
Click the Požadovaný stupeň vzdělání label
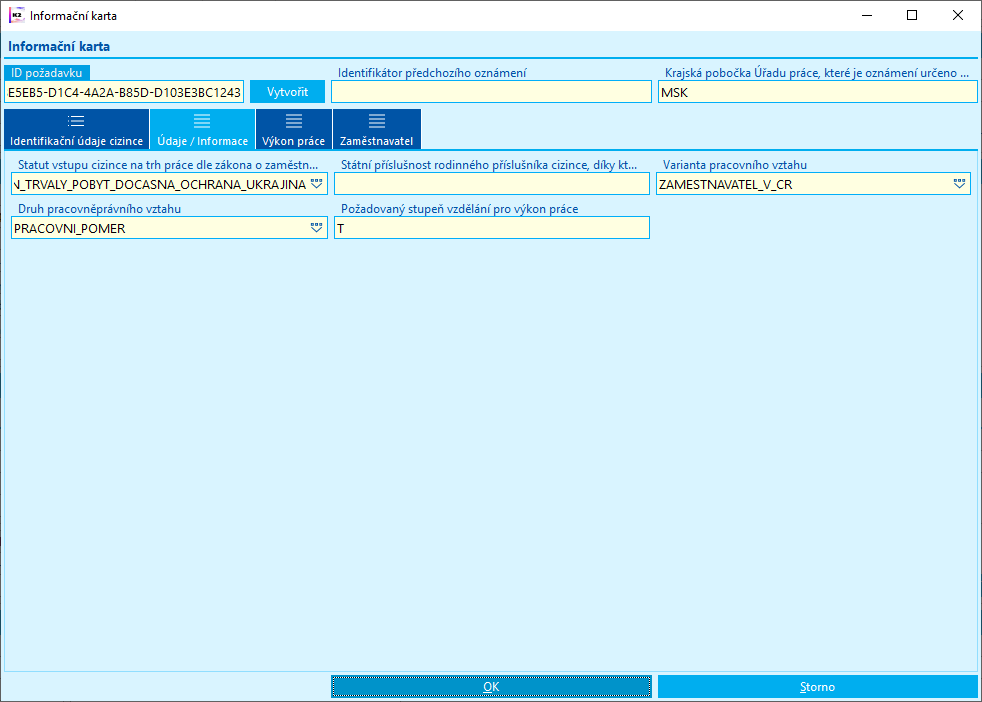460,209
